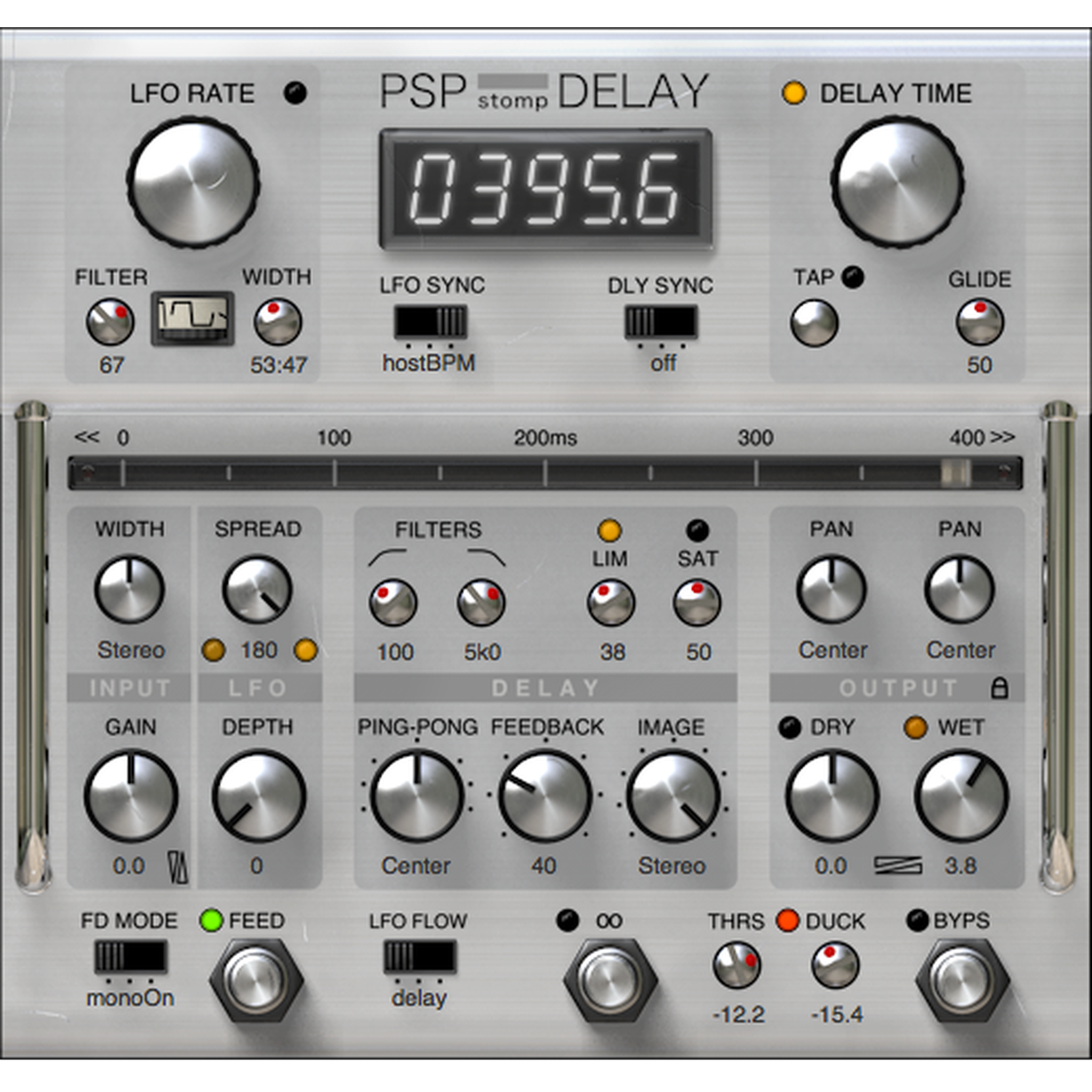Click the TAP tempo control
This screenshot has height=1092, width=1092.
tap(816, 323)
